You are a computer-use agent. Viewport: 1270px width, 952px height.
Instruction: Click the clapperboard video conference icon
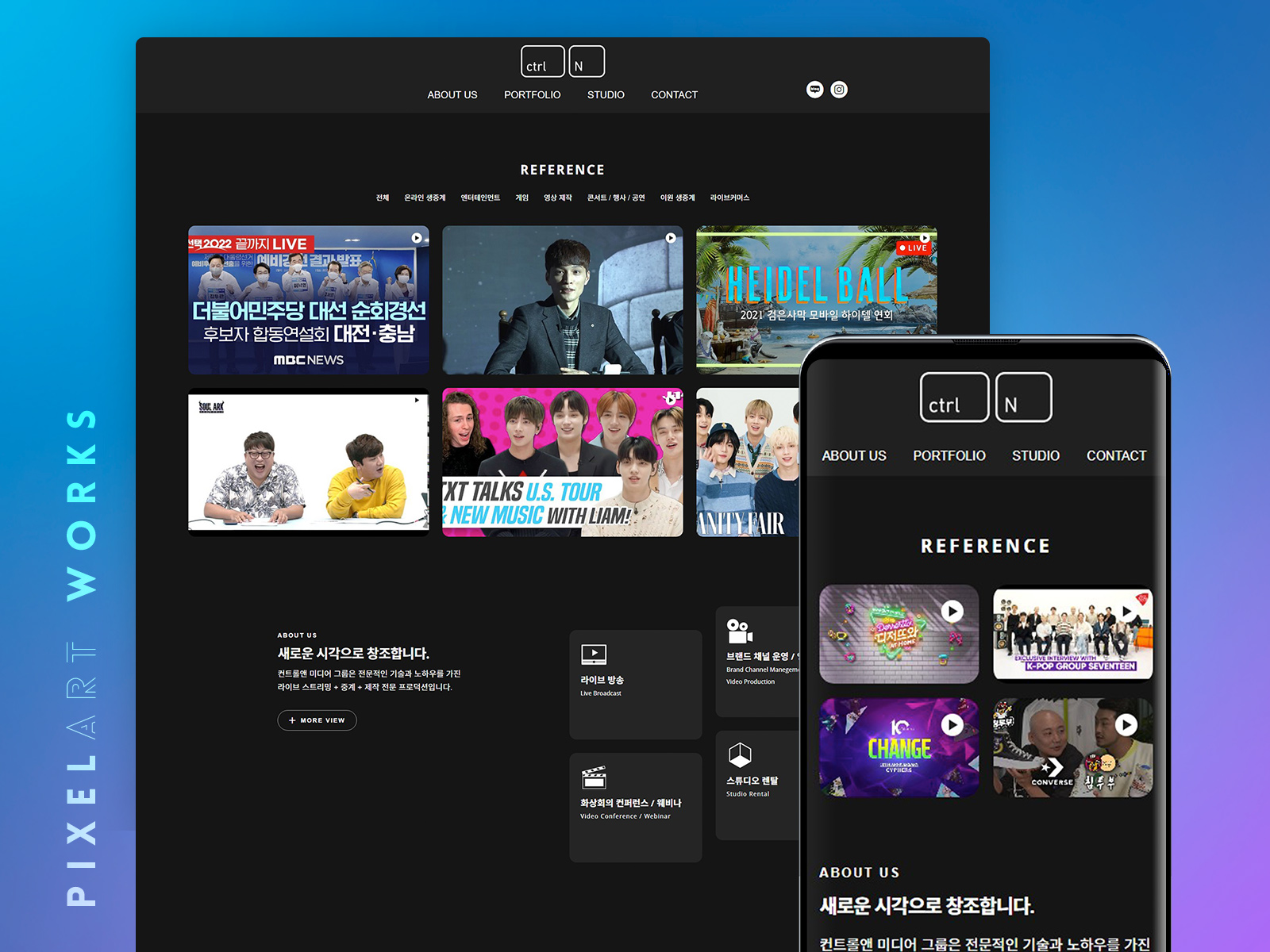point(594,777)
